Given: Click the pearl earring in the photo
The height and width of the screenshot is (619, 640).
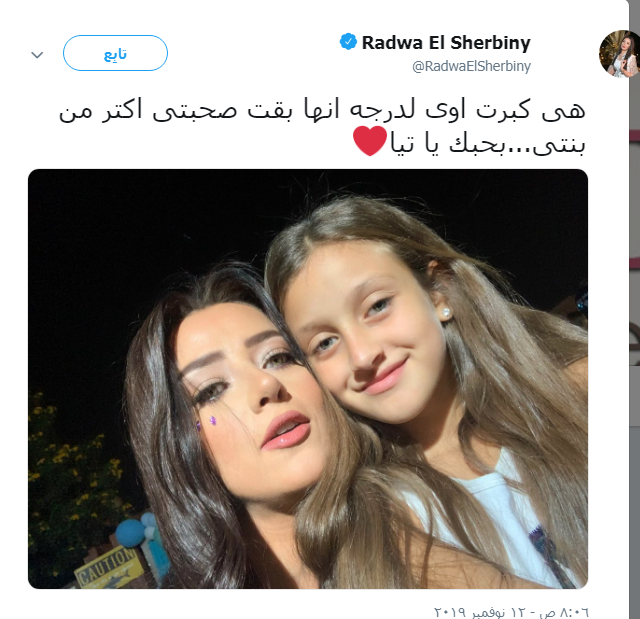Looking at the screenshot, I should (x=446, y=313).
